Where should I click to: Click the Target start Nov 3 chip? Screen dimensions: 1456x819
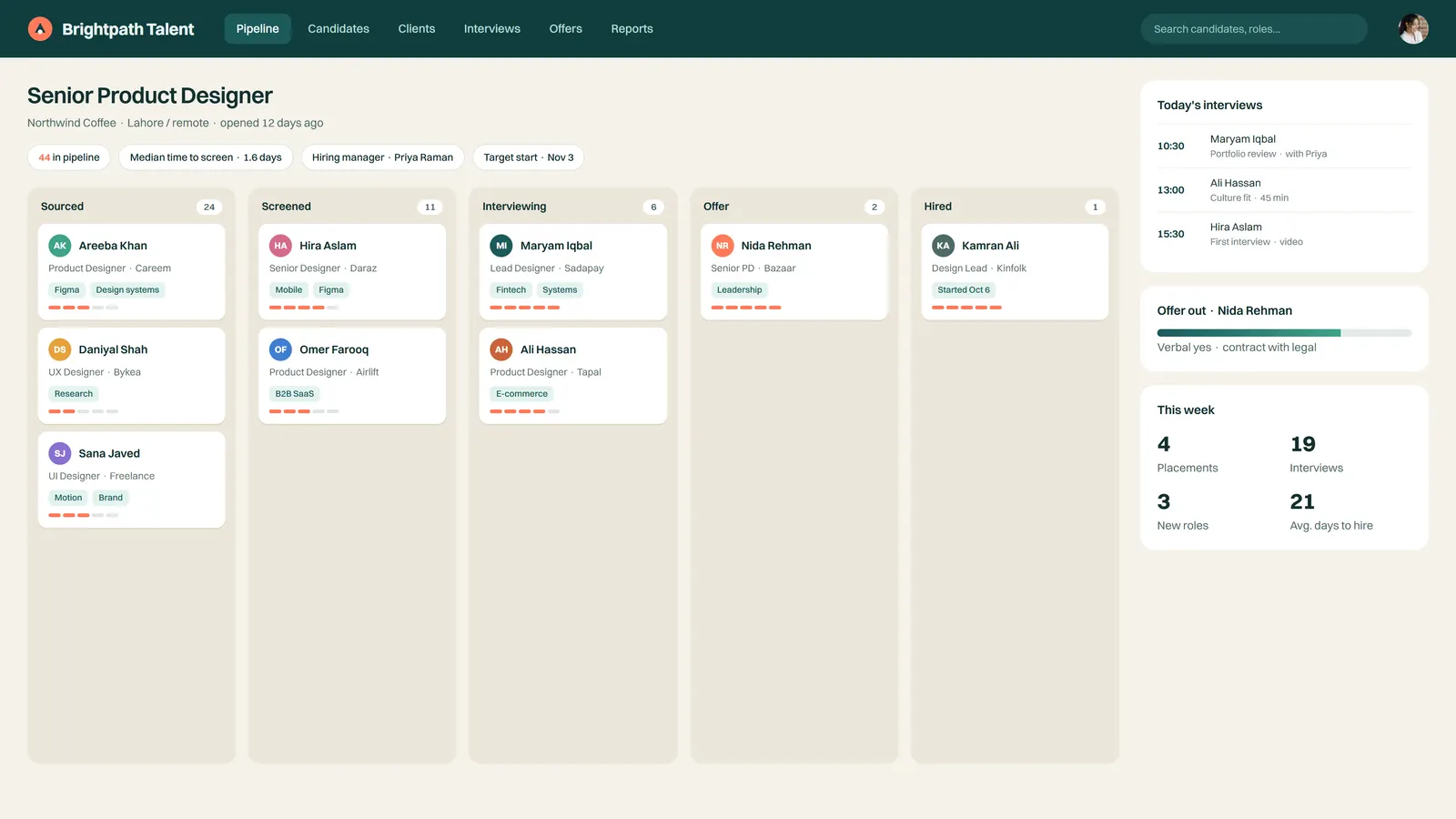coord(529,157)
